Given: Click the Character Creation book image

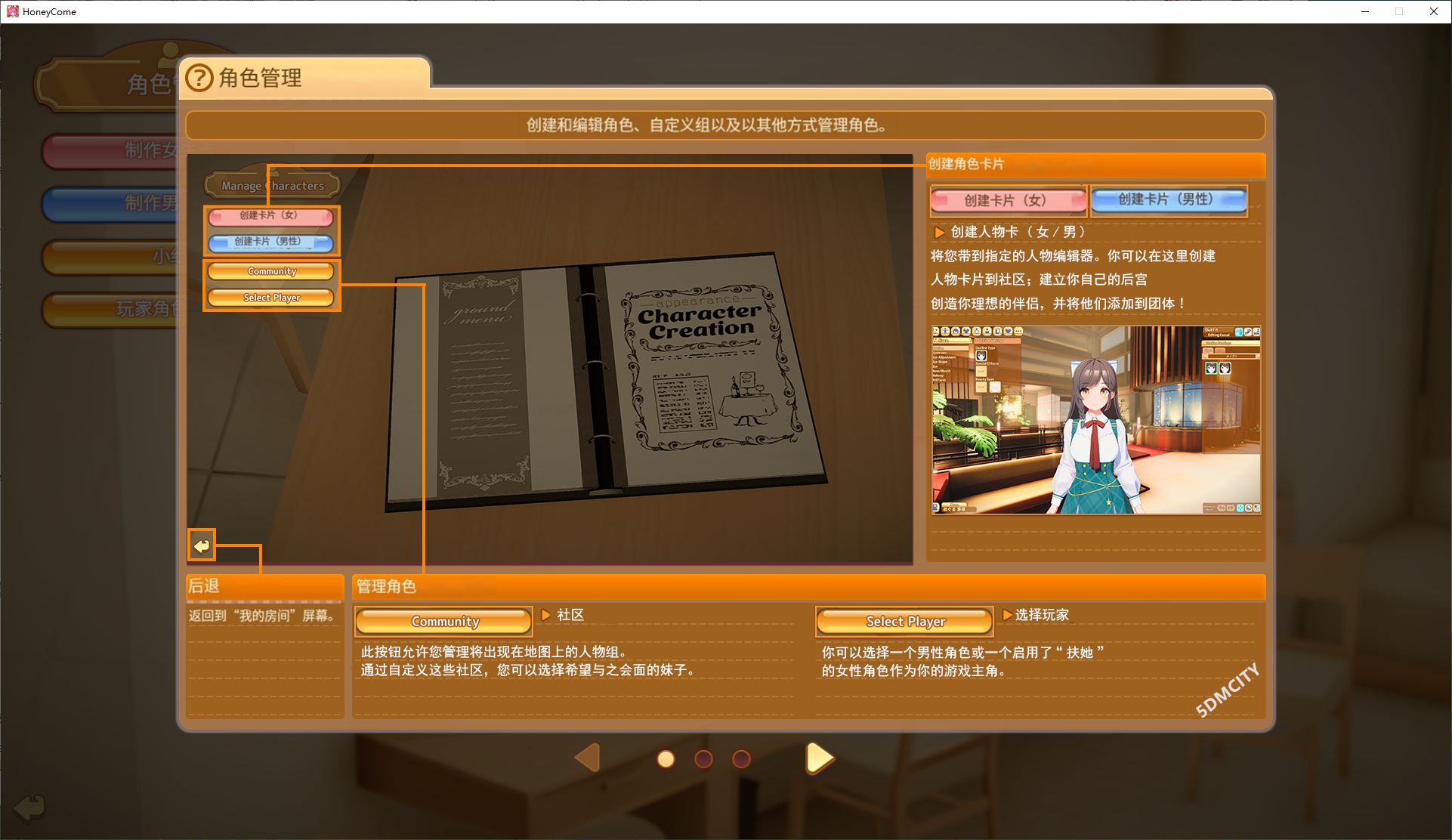Looking at the screenshot, I should [607, 382].
